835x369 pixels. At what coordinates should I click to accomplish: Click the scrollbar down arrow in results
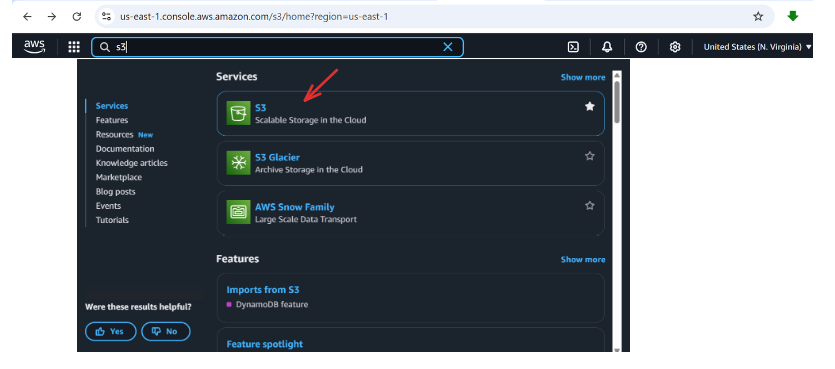617,349
